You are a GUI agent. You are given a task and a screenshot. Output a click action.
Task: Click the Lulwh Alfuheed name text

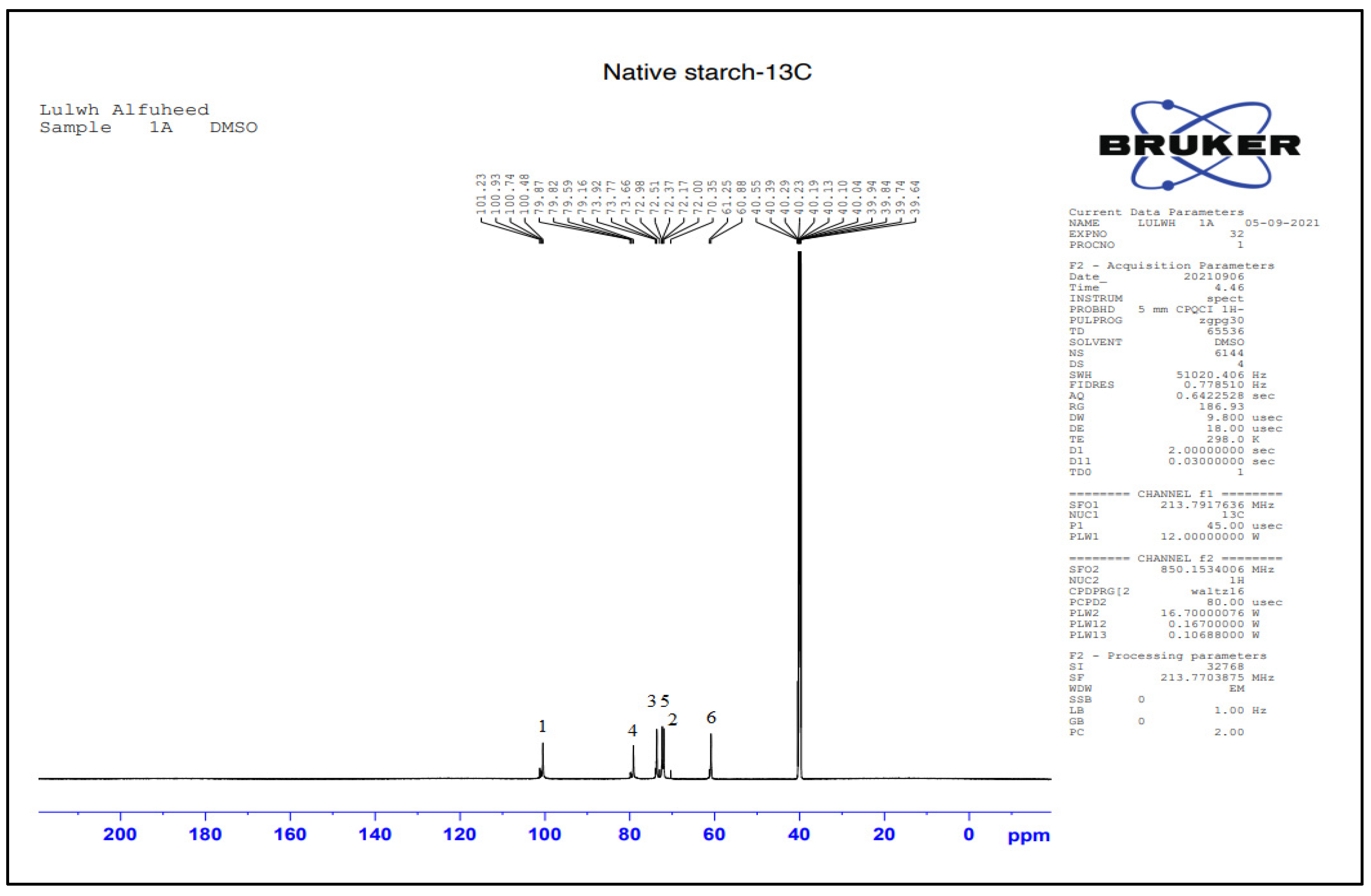tap(124, 109)
